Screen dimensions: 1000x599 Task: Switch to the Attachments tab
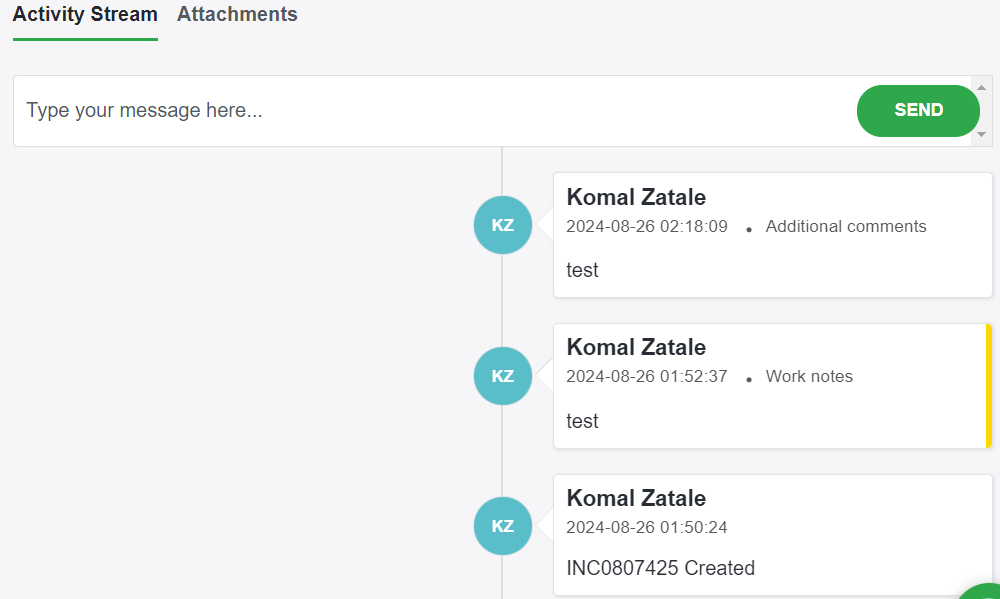(236, 14)
